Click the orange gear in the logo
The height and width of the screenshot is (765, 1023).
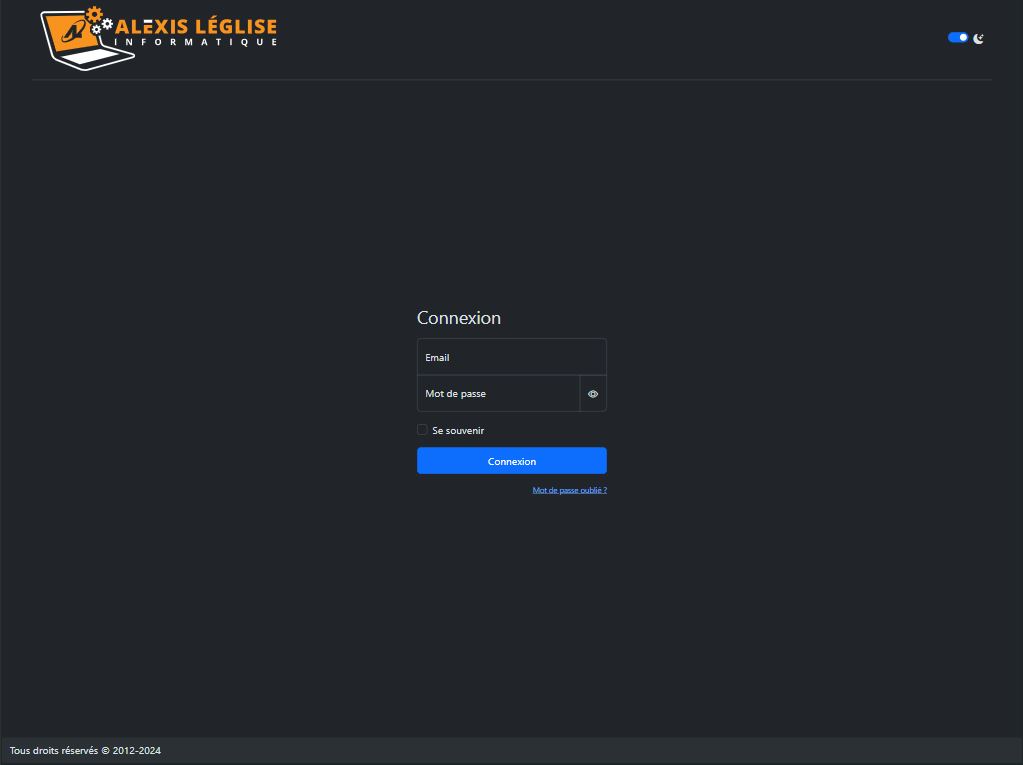[94, 15]
